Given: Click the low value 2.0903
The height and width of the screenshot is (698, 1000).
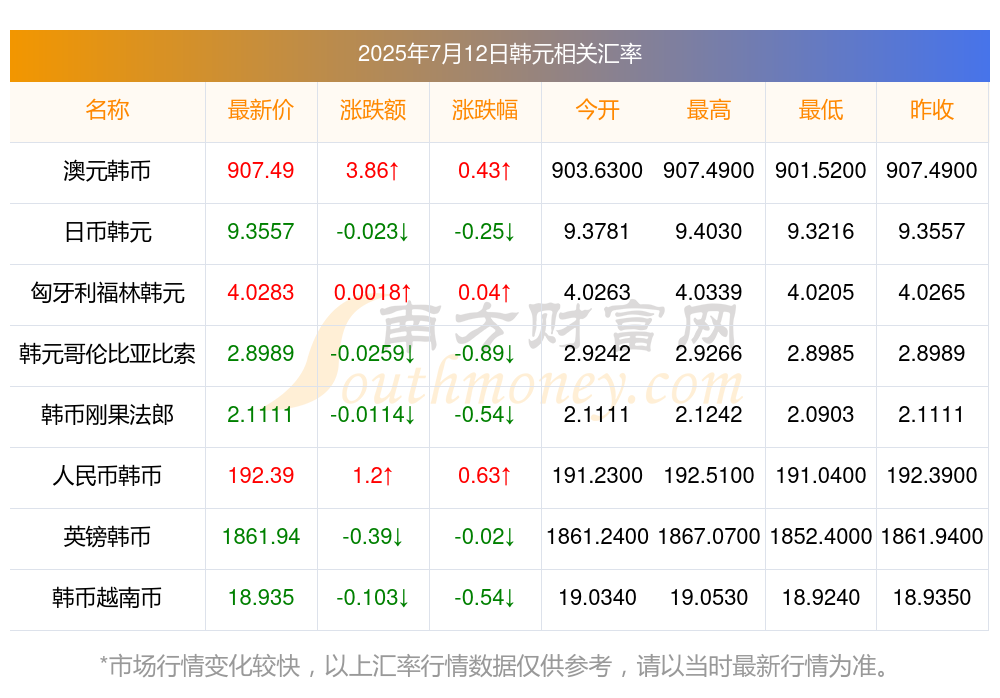Looking at the screenshot, I should click(821, 415).
